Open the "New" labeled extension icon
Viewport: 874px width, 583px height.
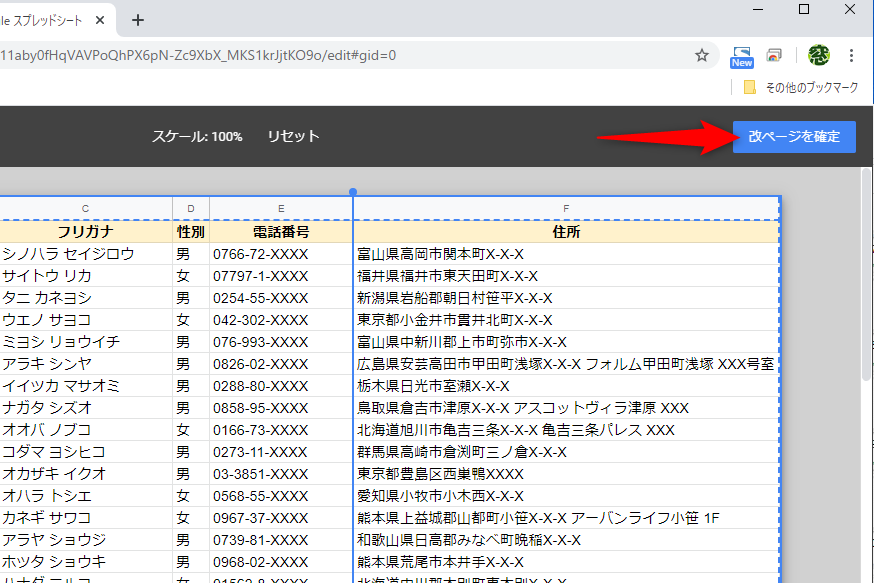(x=741, y=55)
